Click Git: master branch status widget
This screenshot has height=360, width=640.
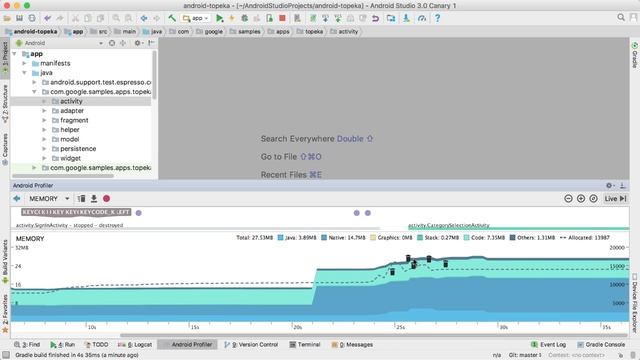click(525, 355)
